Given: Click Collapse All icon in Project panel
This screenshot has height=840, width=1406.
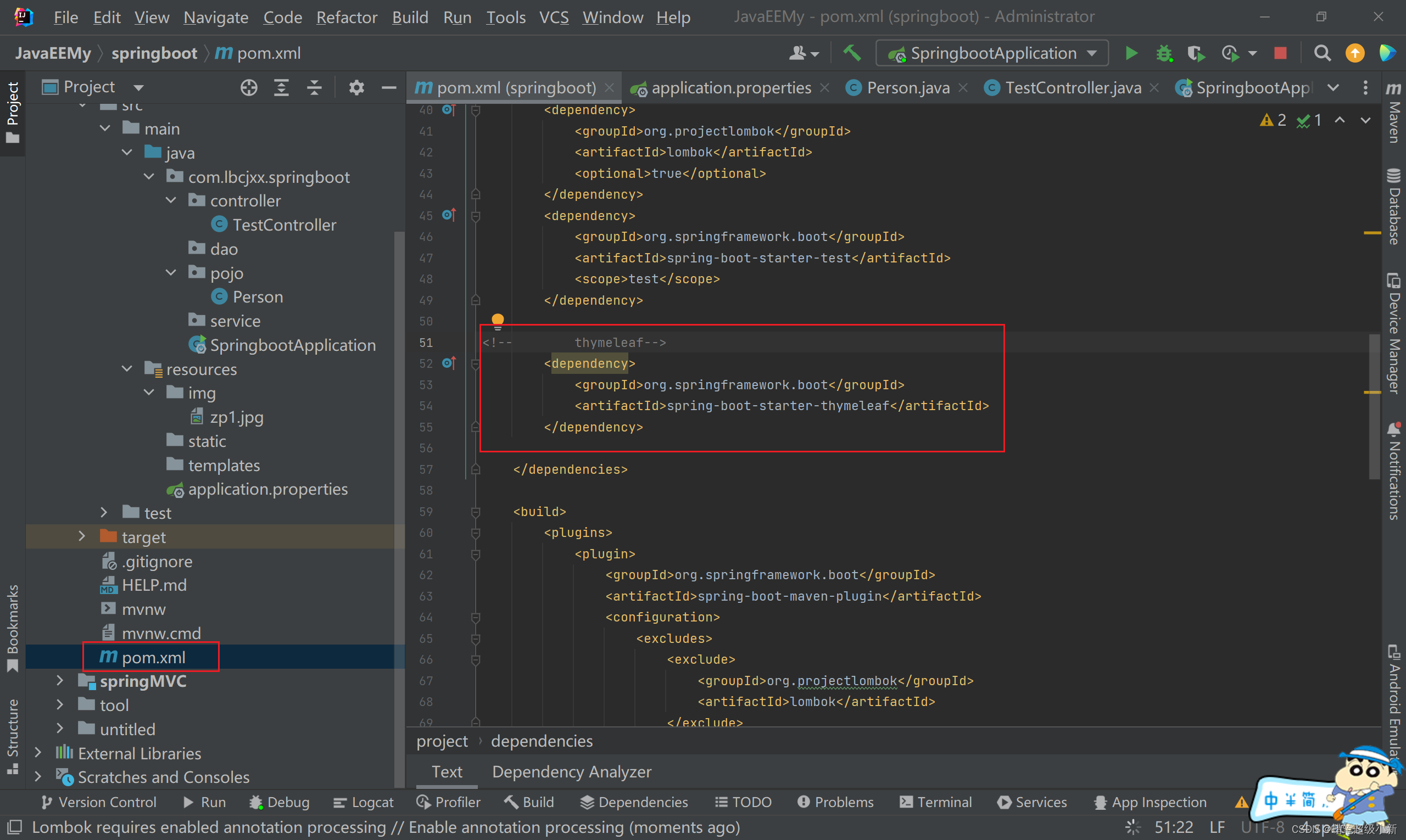Looking at the screenshot, I should [314, 87].
